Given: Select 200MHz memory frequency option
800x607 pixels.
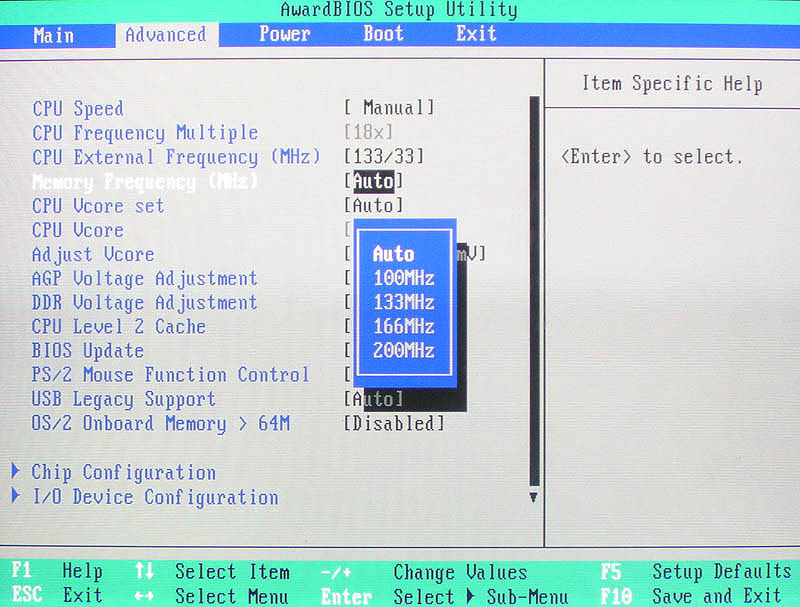Looking at the screenshot, I should (404, 350).
